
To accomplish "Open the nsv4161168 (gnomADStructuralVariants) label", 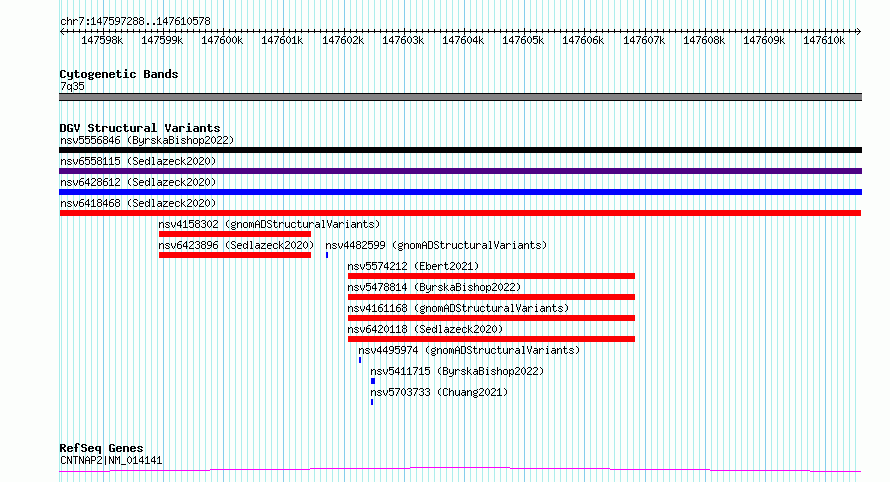I will [458, 308].
